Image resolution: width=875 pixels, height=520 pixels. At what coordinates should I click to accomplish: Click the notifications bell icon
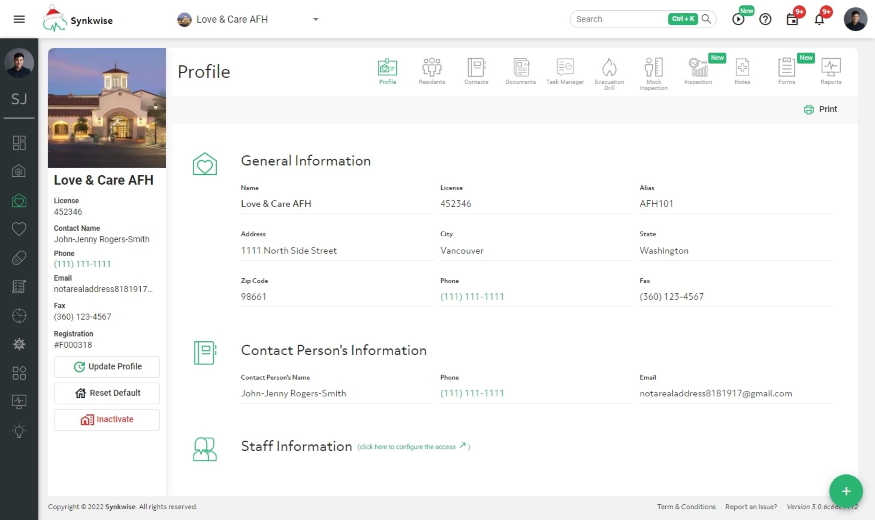coord(819,19)
